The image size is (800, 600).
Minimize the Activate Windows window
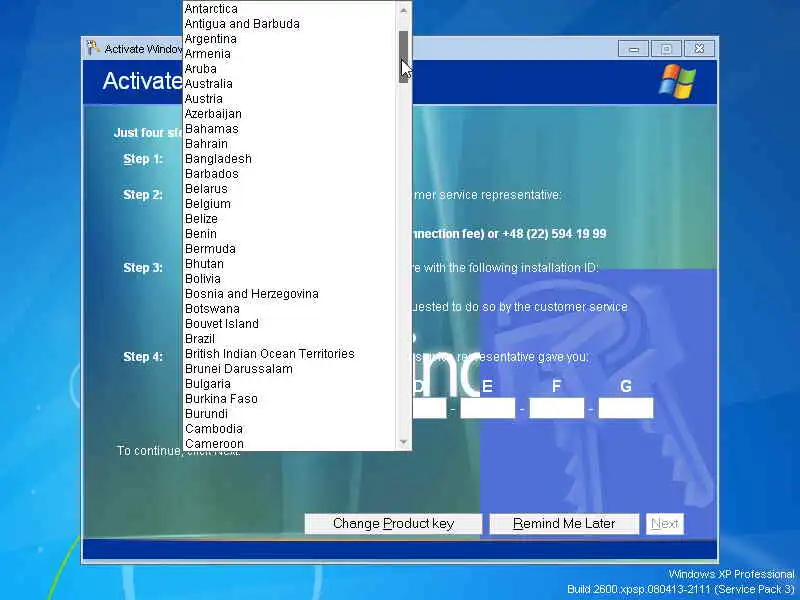click(x=634, y=49)
